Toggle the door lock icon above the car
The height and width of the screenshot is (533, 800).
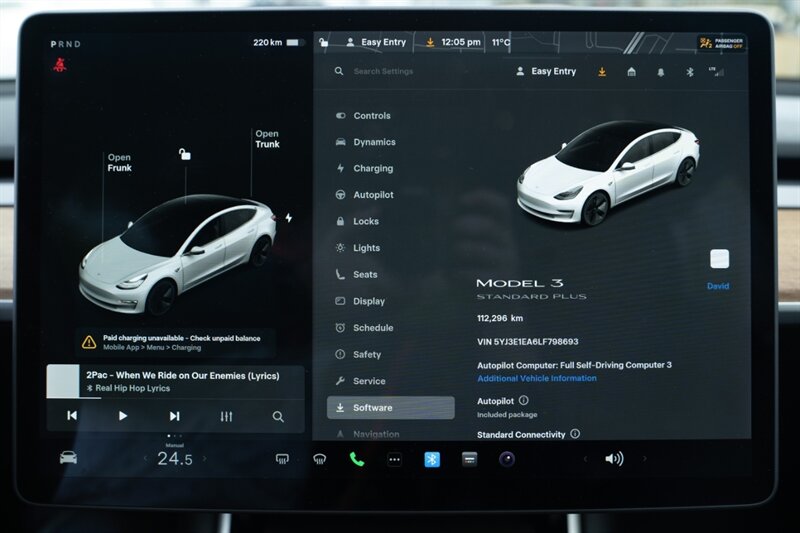[x=184, y=154]
